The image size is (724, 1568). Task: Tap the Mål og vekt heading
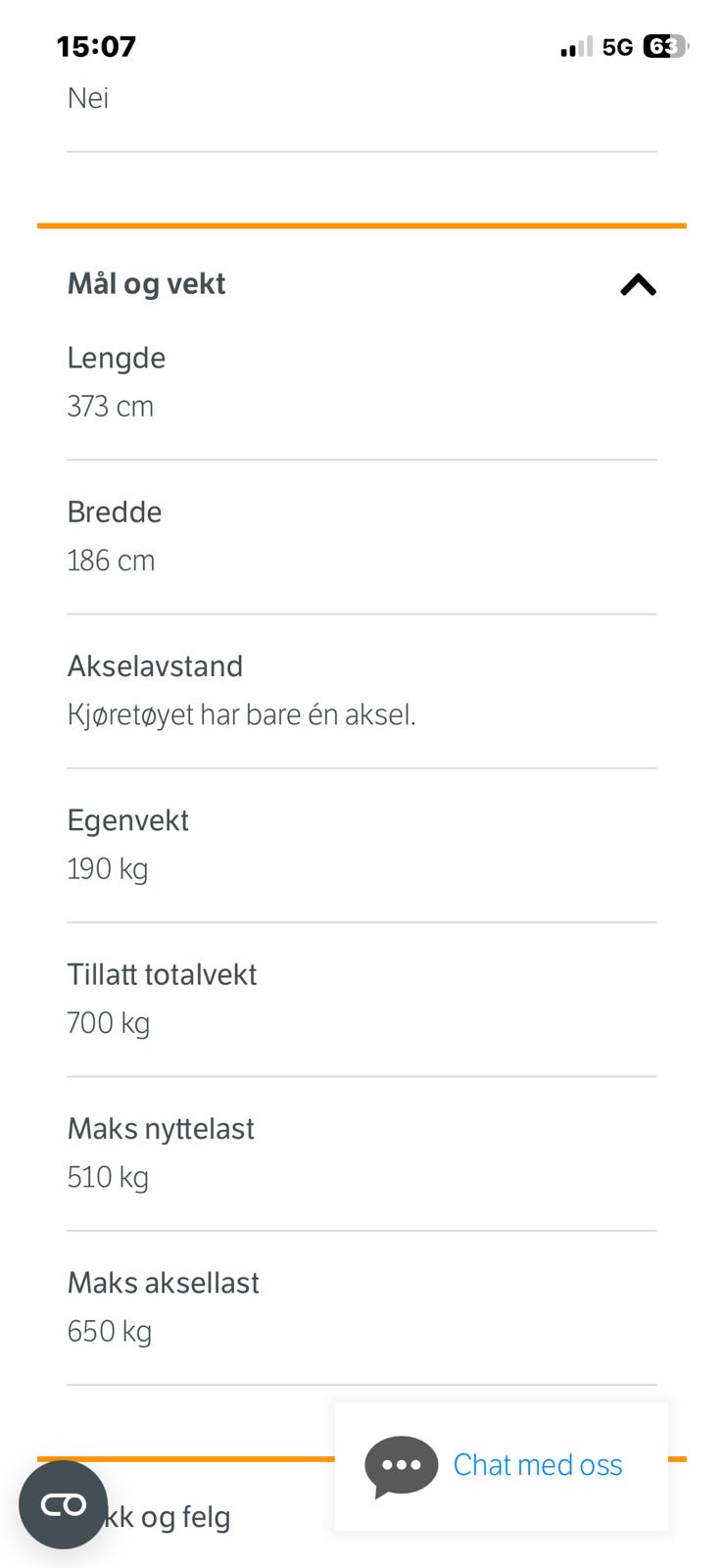(146, 284)
